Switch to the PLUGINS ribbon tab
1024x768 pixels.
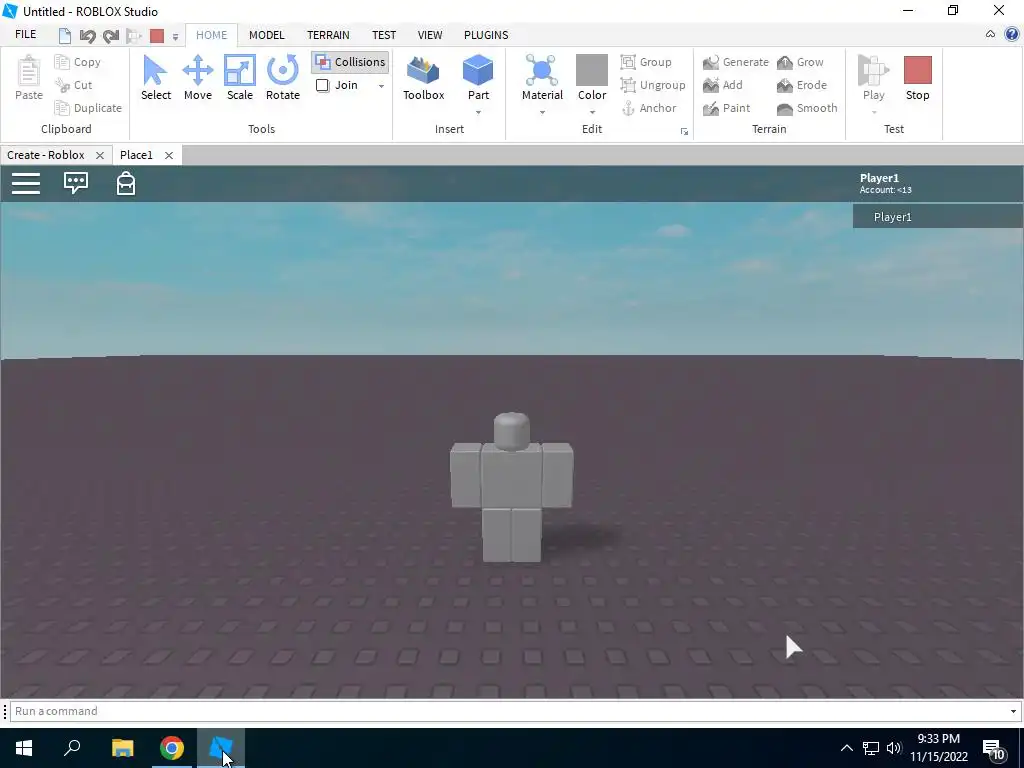tap(486, 35)
